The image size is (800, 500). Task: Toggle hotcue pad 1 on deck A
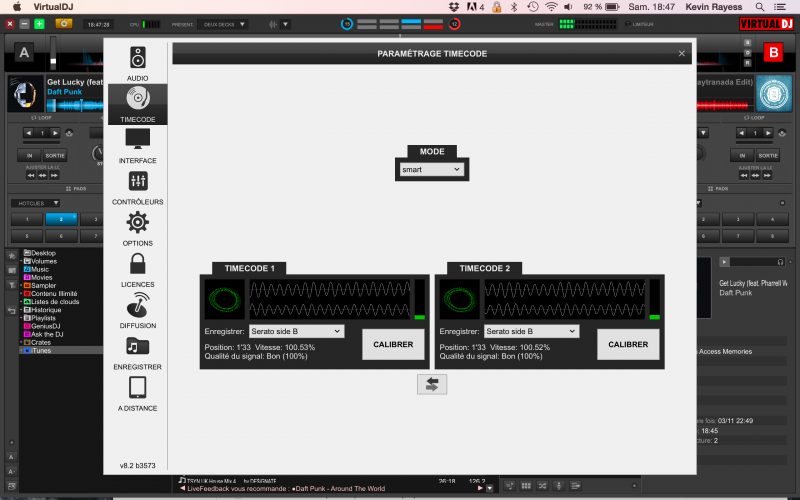27,219
